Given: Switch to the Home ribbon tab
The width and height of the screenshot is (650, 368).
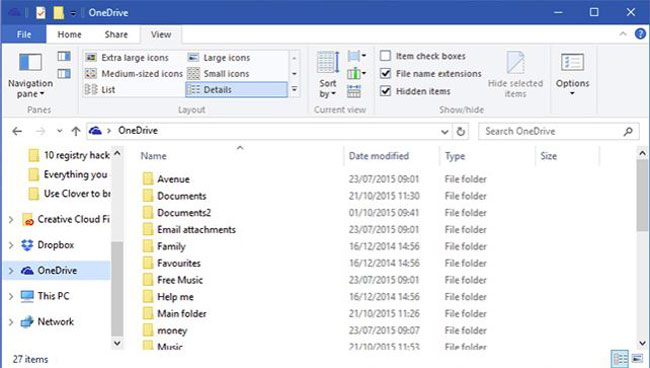Looking at the screenshot, I should [69, 34].
